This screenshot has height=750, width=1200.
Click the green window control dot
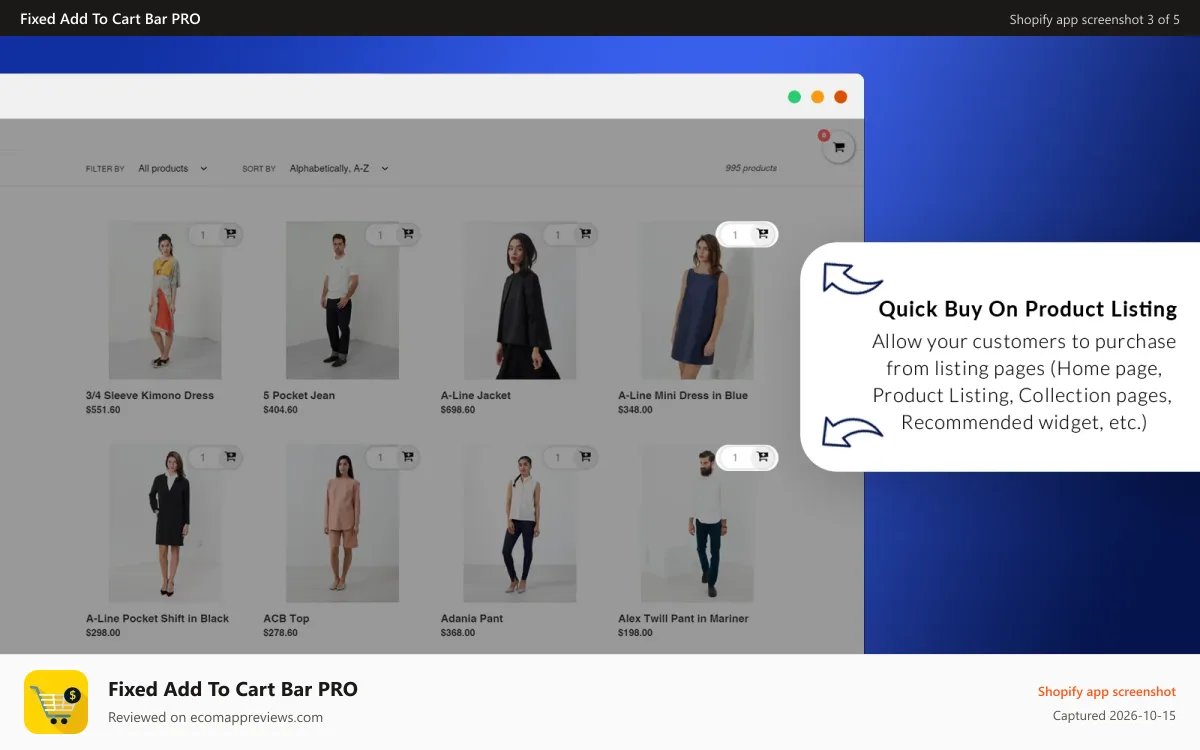pos(794,97)
